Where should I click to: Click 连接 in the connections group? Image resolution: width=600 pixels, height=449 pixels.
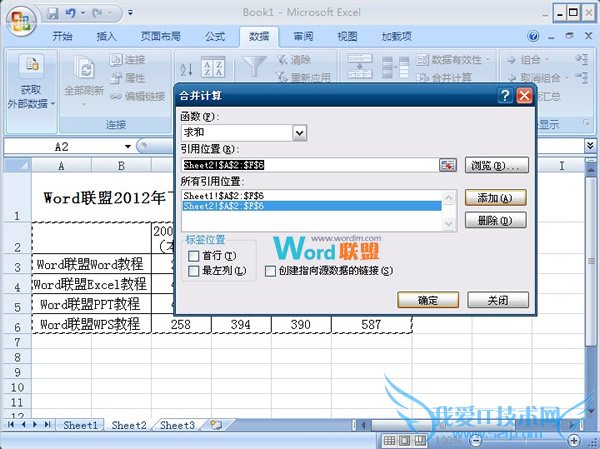(127, 60)
